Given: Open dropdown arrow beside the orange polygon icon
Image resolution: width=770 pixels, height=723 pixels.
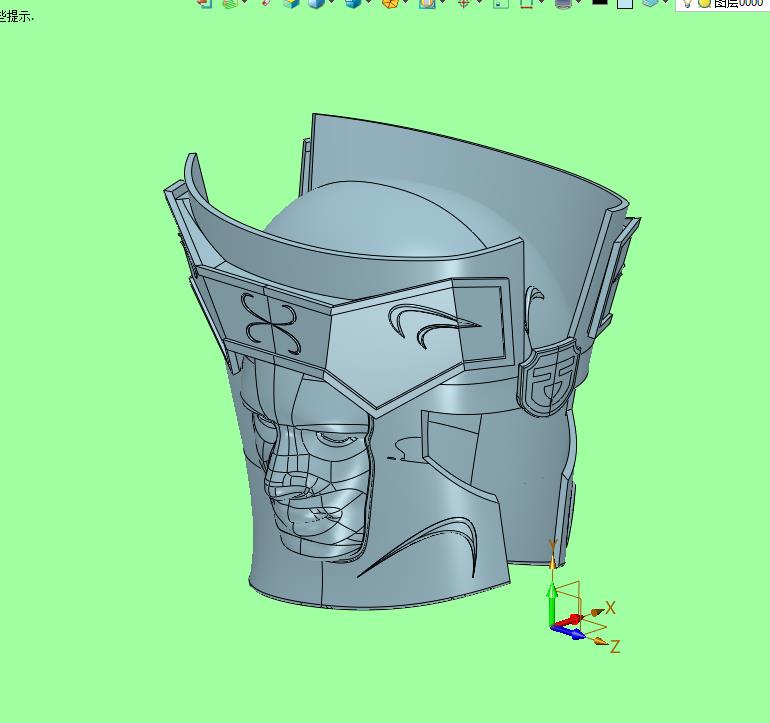Looking at the screenshot, I should coord(406,2).
